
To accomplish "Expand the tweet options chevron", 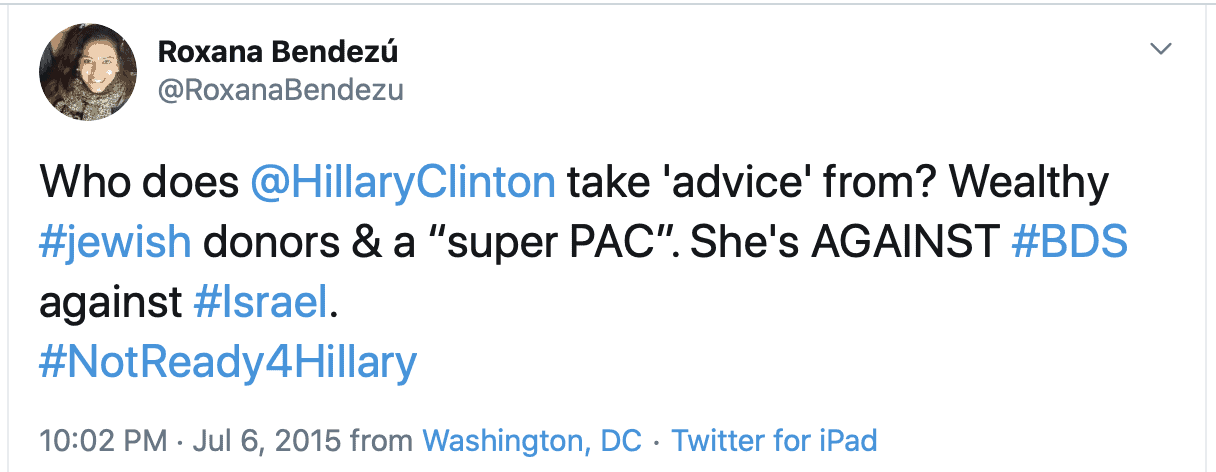I will click(1161, 49).
